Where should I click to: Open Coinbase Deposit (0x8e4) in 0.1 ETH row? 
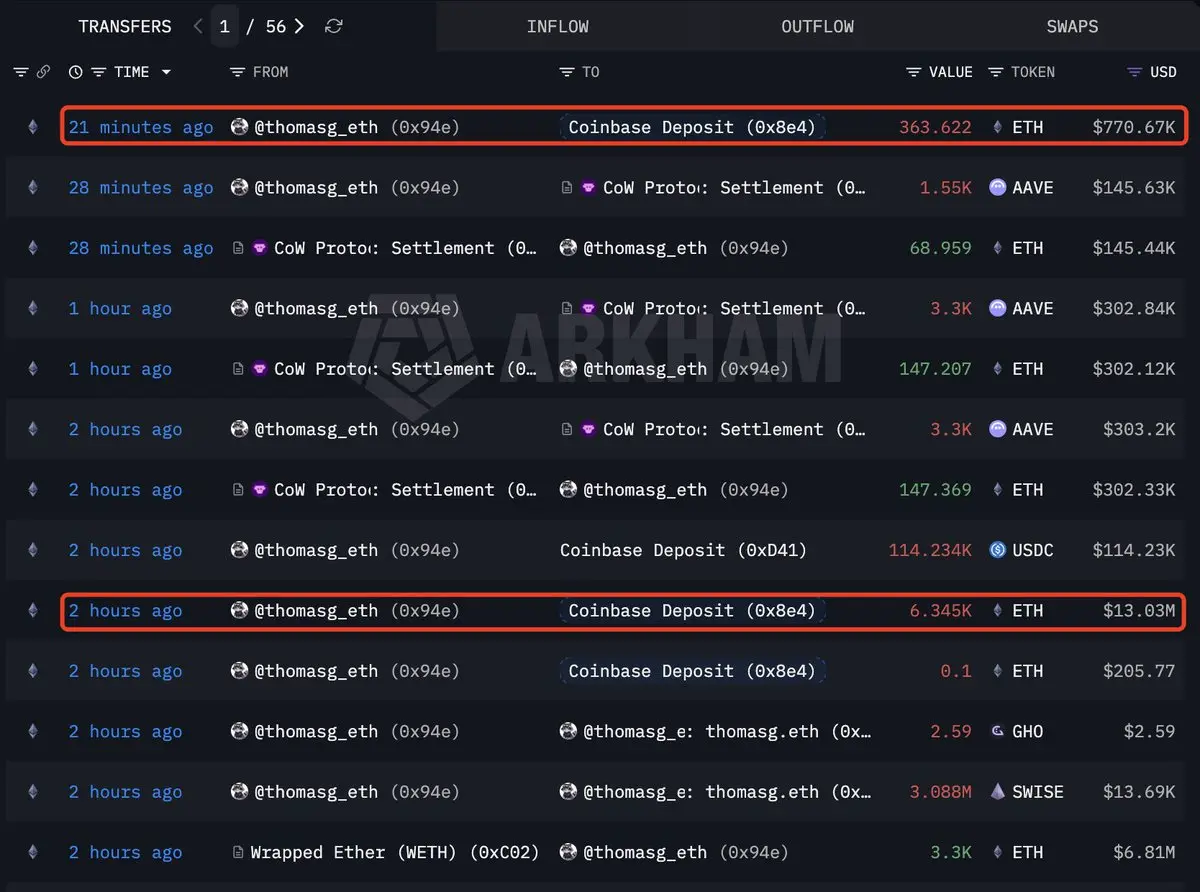coord(692,671)
